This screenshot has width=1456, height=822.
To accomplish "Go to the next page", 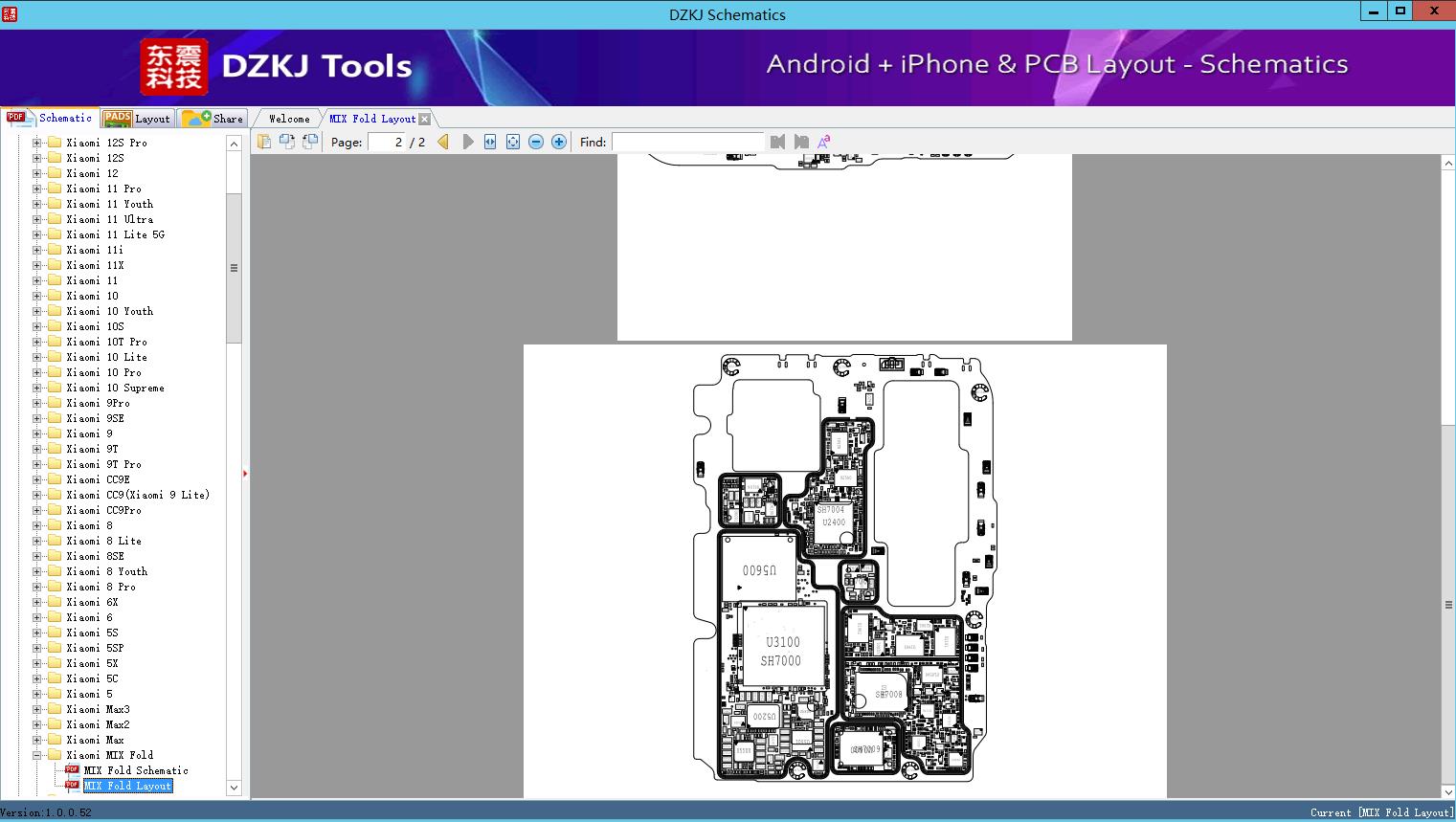I will (x=467, y=142).
